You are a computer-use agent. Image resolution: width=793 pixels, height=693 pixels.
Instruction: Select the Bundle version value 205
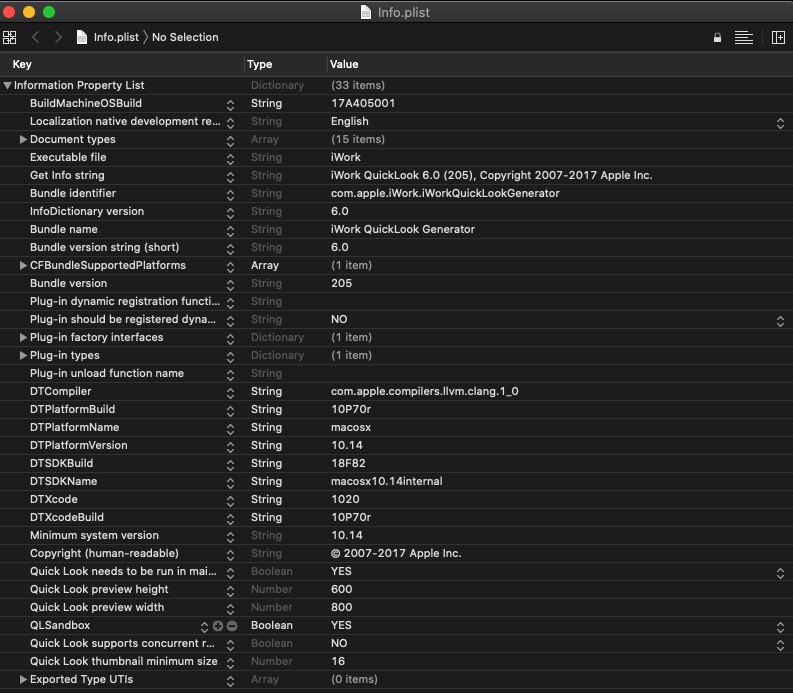341,283
